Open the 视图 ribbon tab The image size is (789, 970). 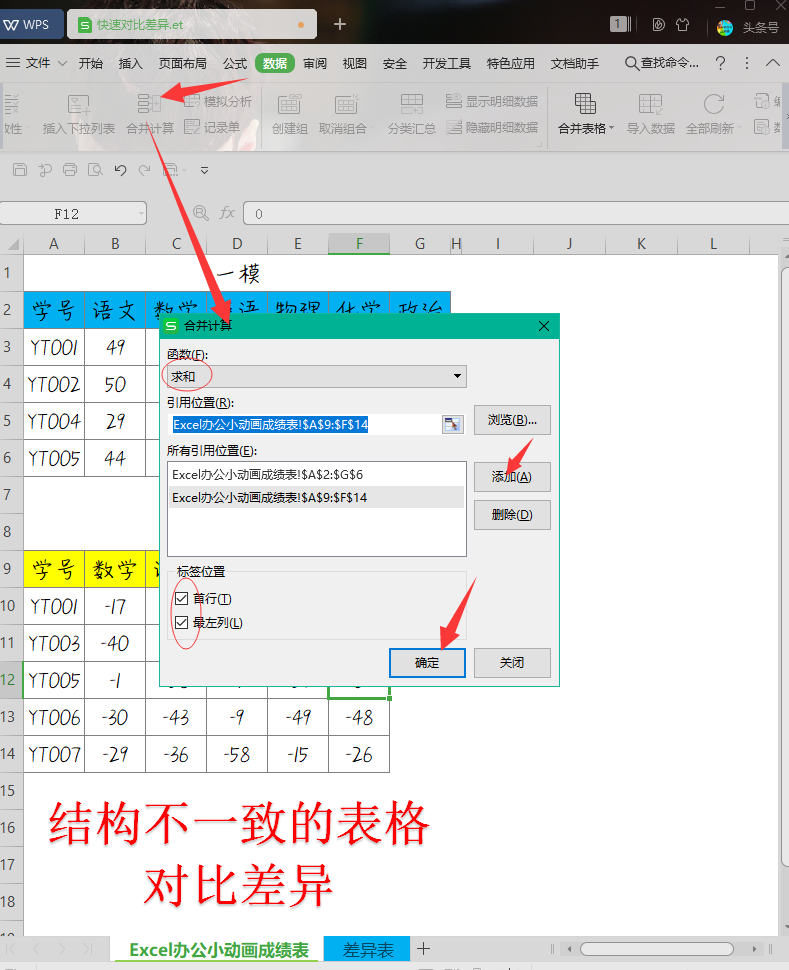355,63
